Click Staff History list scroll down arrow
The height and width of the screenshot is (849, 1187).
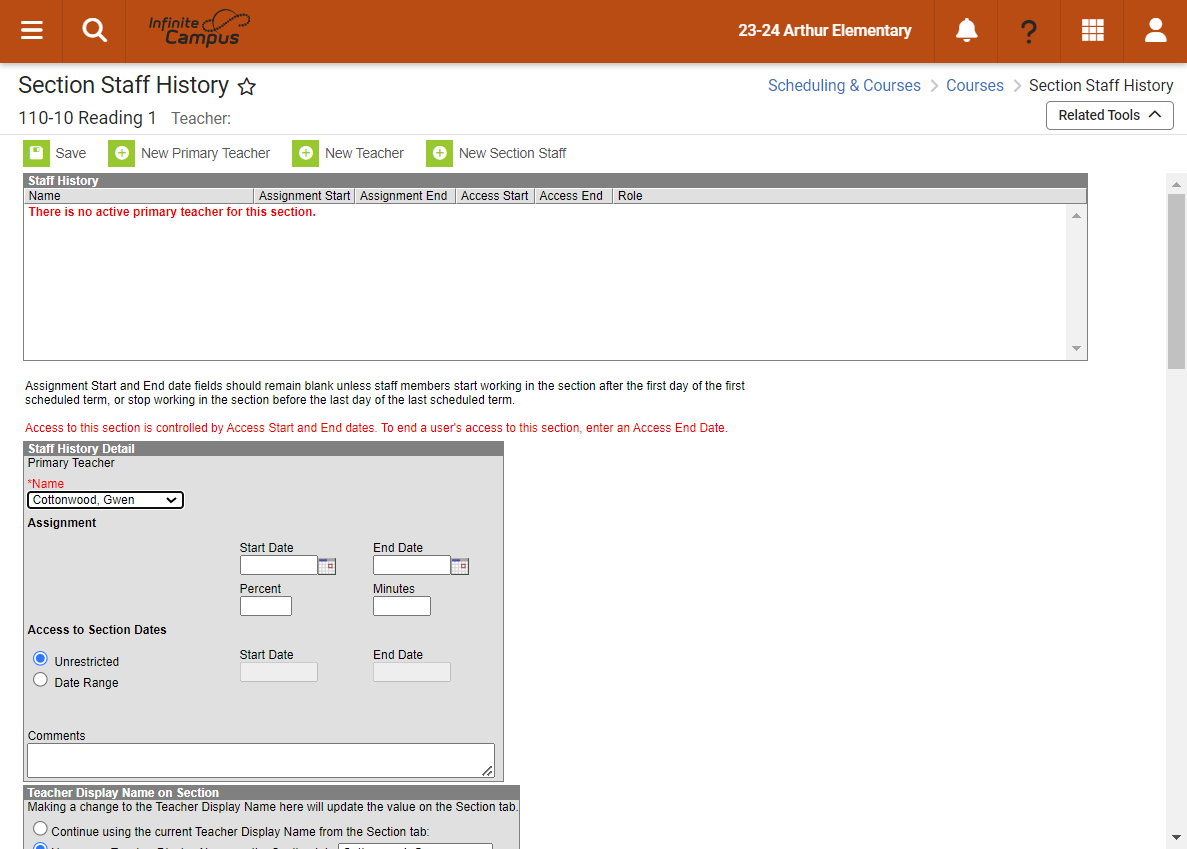point(1076,349)
